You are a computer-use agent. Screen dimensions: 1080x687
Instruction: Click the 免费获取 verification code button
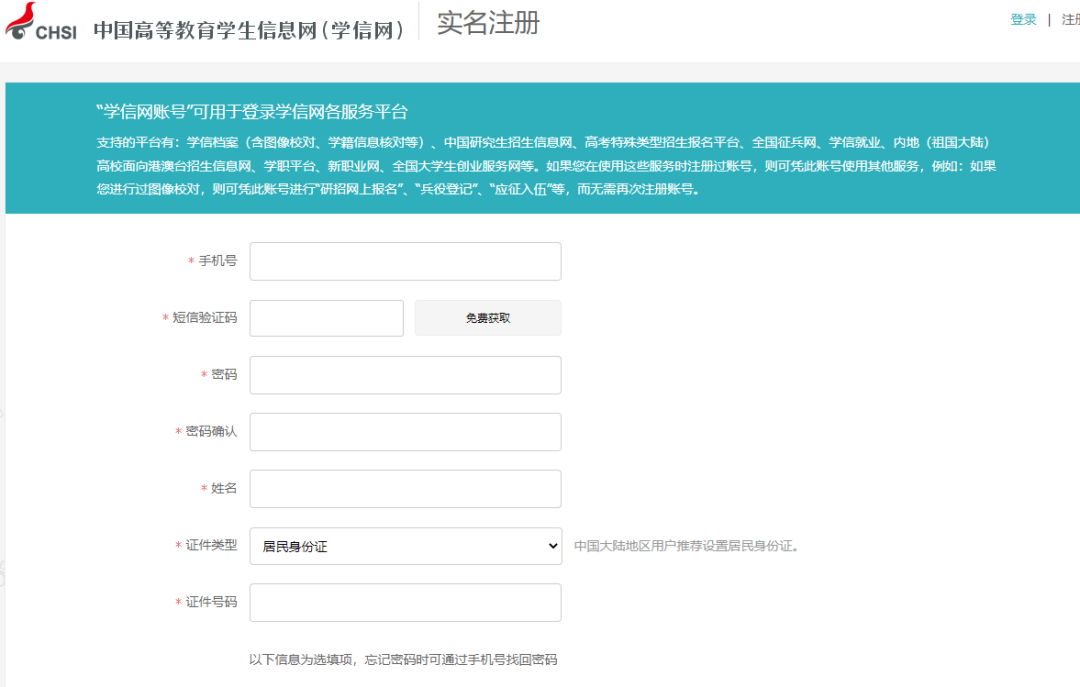coord(487,317)
